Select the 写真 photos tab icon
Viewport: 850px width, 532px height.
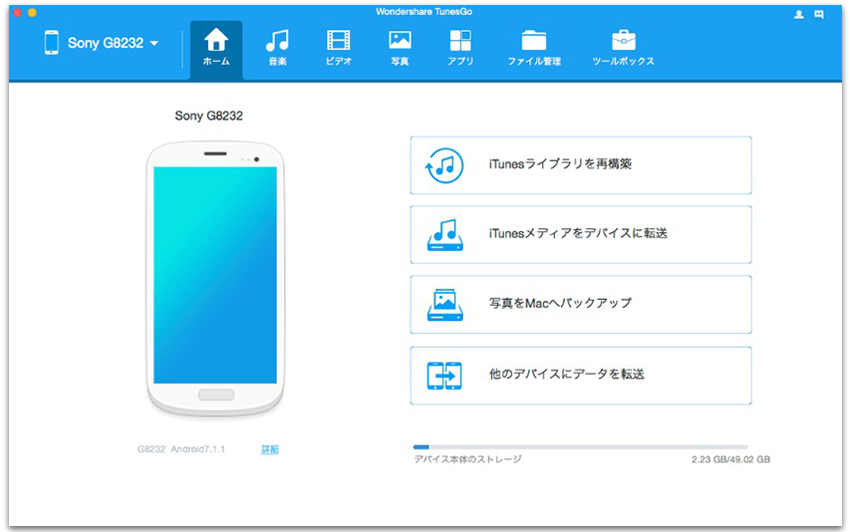click(x=400, y=40)
